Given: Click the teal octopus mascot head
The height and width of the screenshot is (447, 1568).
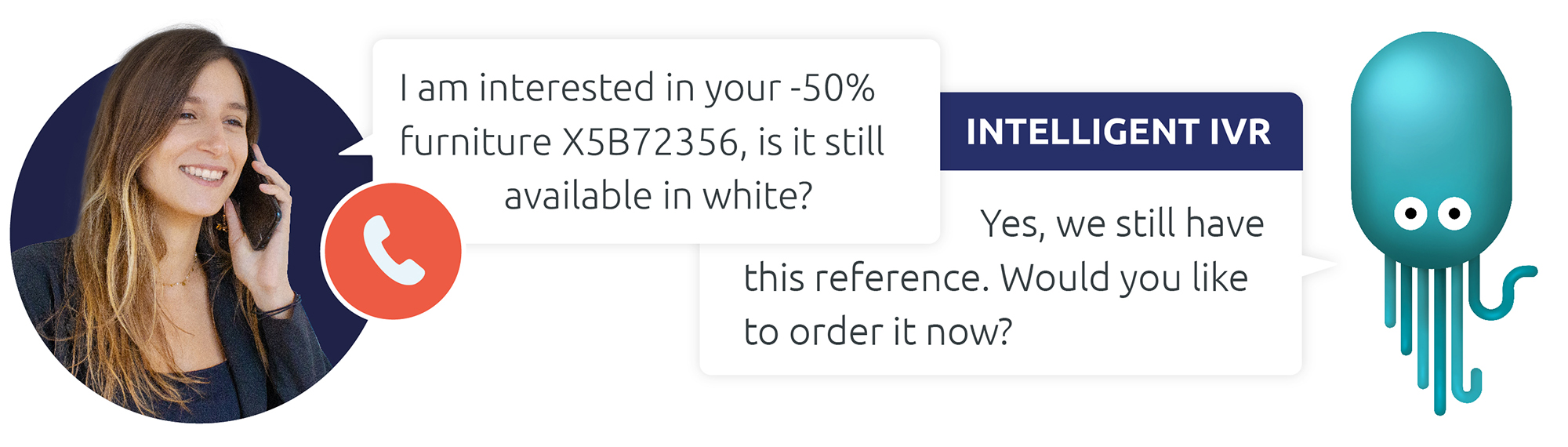Looking at the screenshot, I should pos(1431,125).
